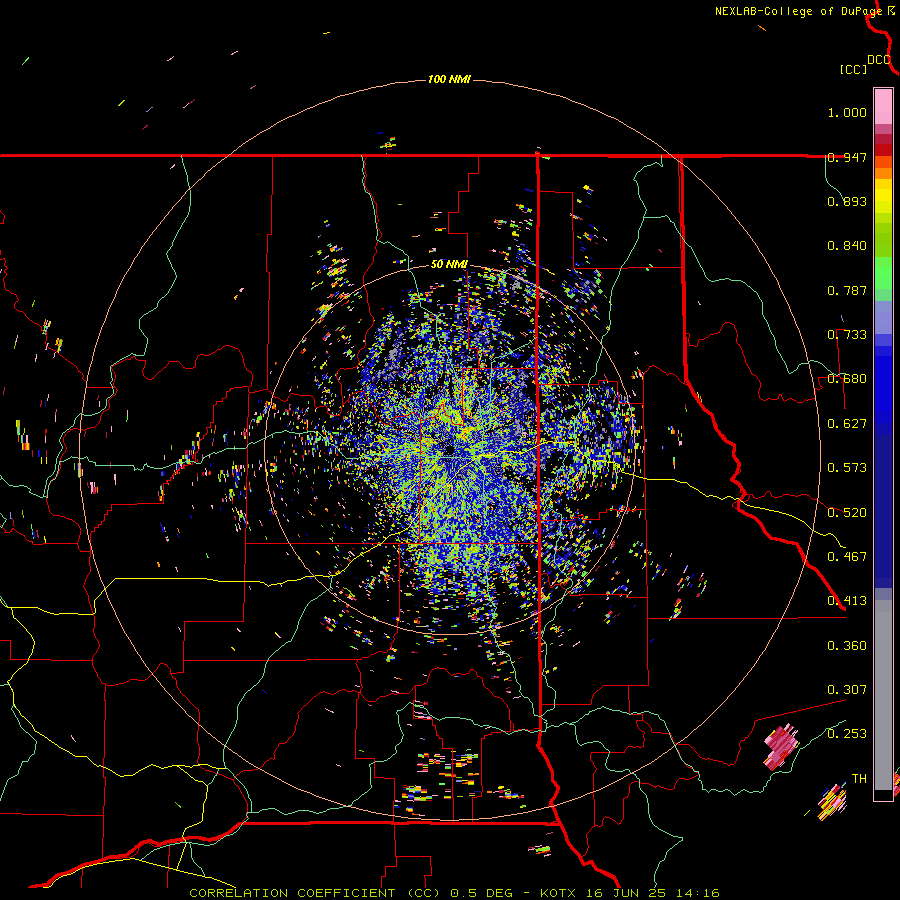Select the 0.893 scale value

(x=847, y=201)
